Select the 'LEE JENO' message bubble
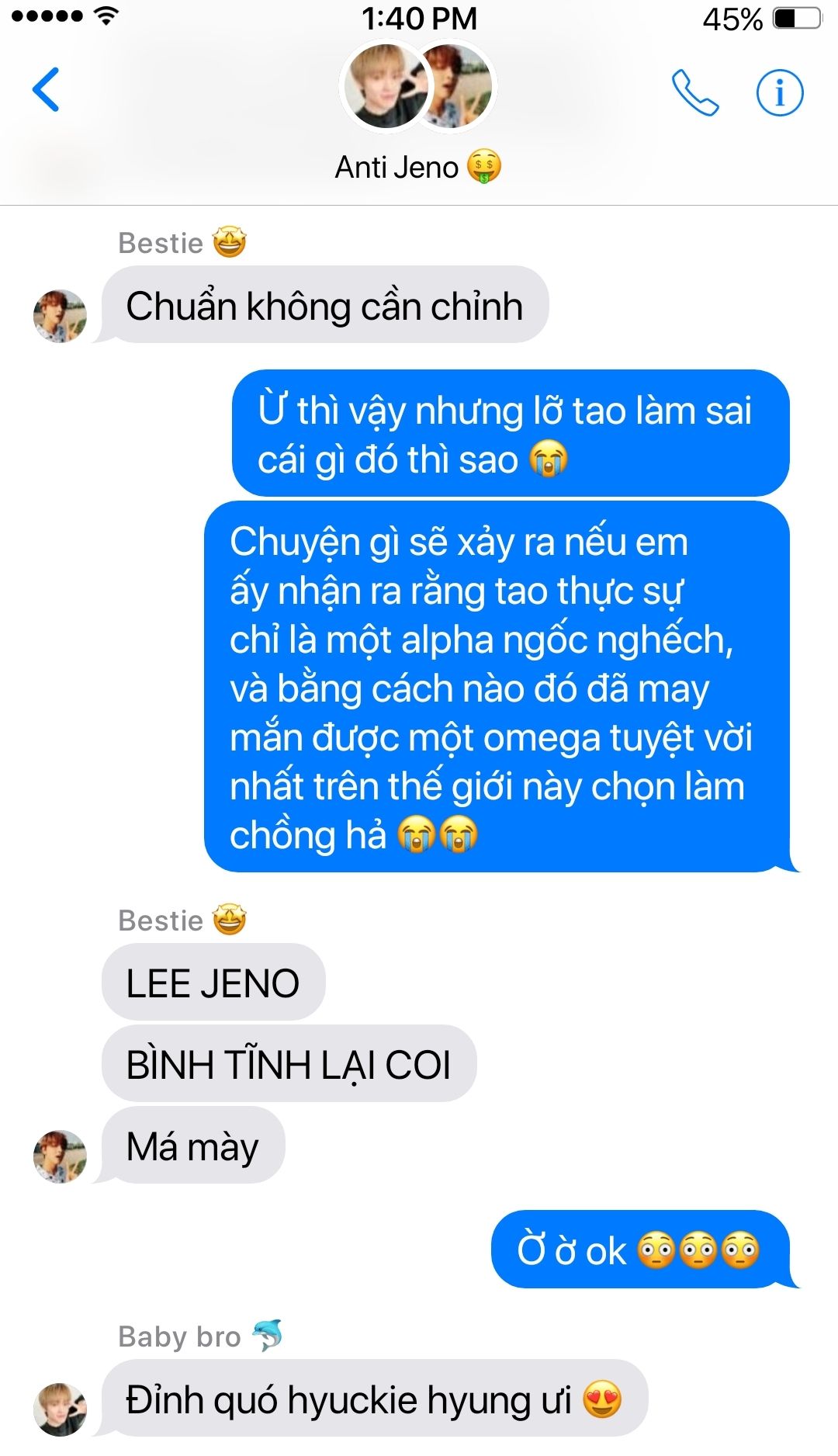 point(213,983)
